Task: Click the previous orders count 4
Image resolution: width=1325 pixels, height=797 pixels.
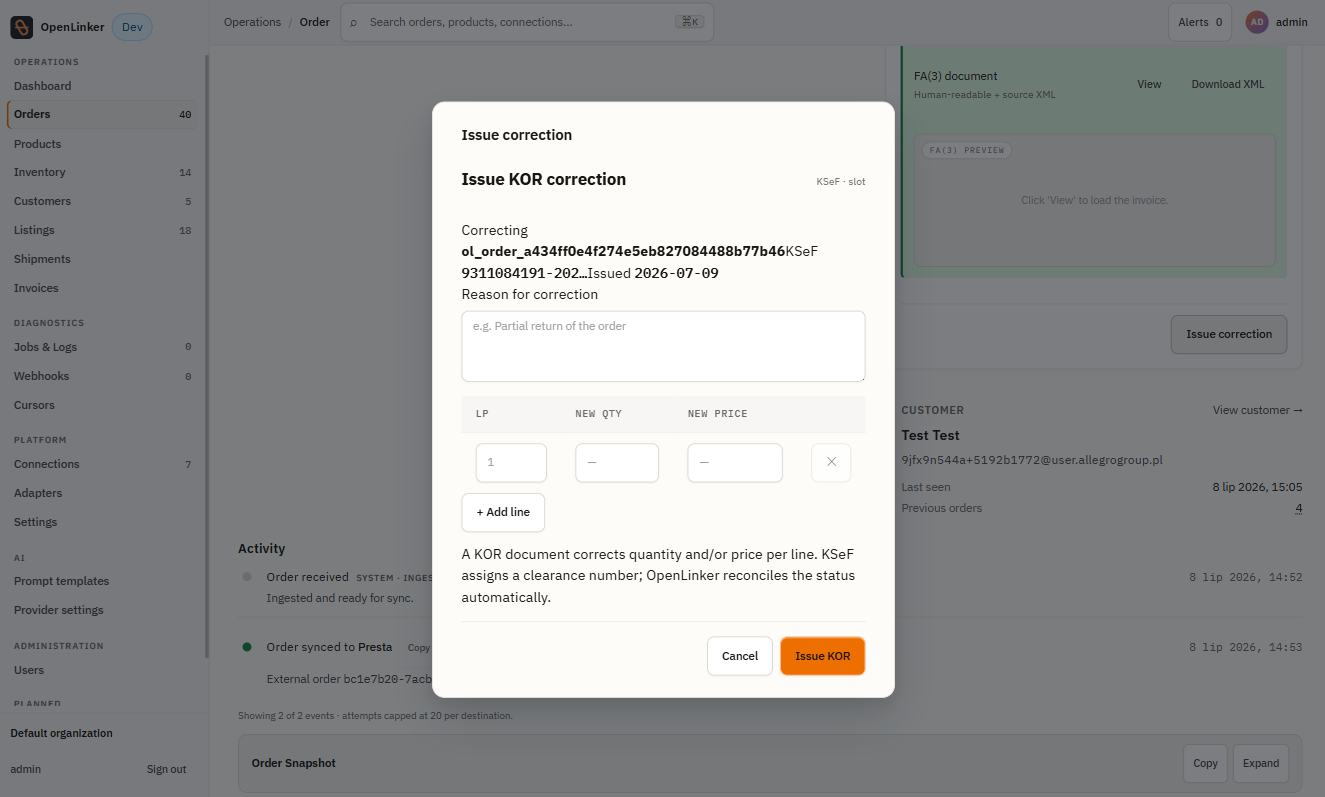Action: click(1299, 509)
